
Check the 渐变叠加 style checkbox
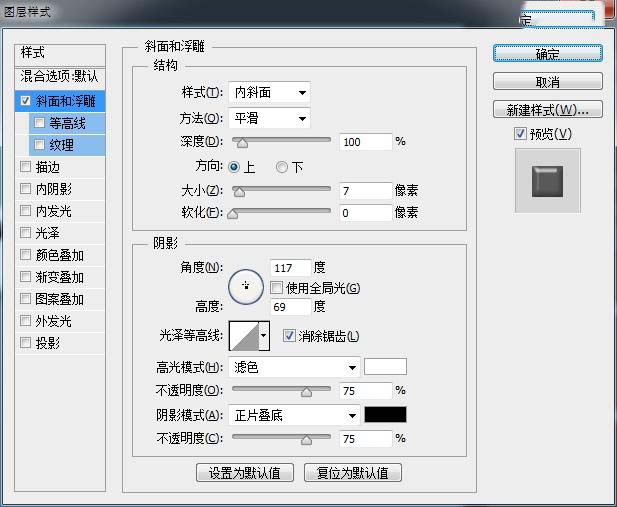(x=26, y=277)
